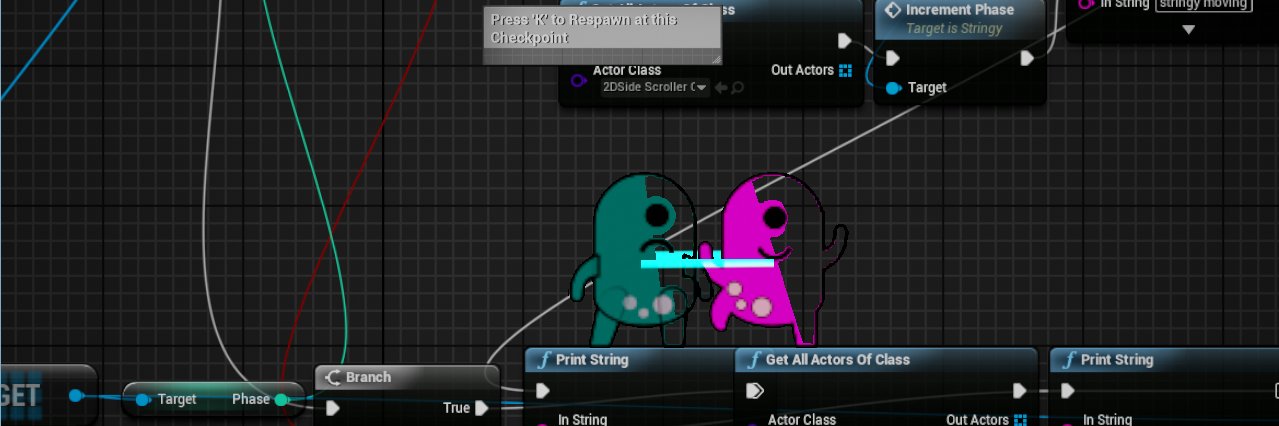
Task: Click the Phase output pin
Action: click(282, 400)
